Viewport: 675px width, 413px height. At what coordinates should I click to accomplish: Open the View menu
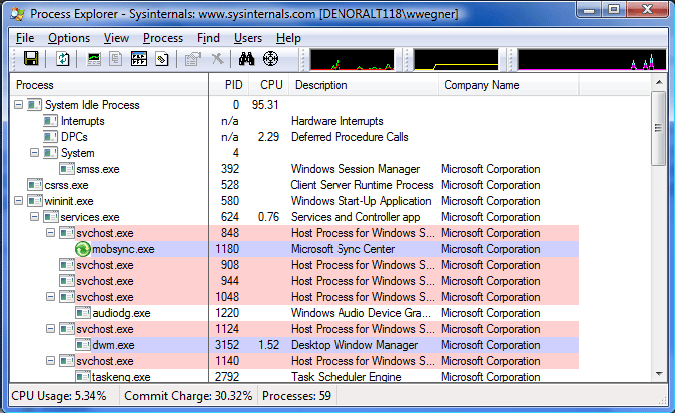pos(116,38)
